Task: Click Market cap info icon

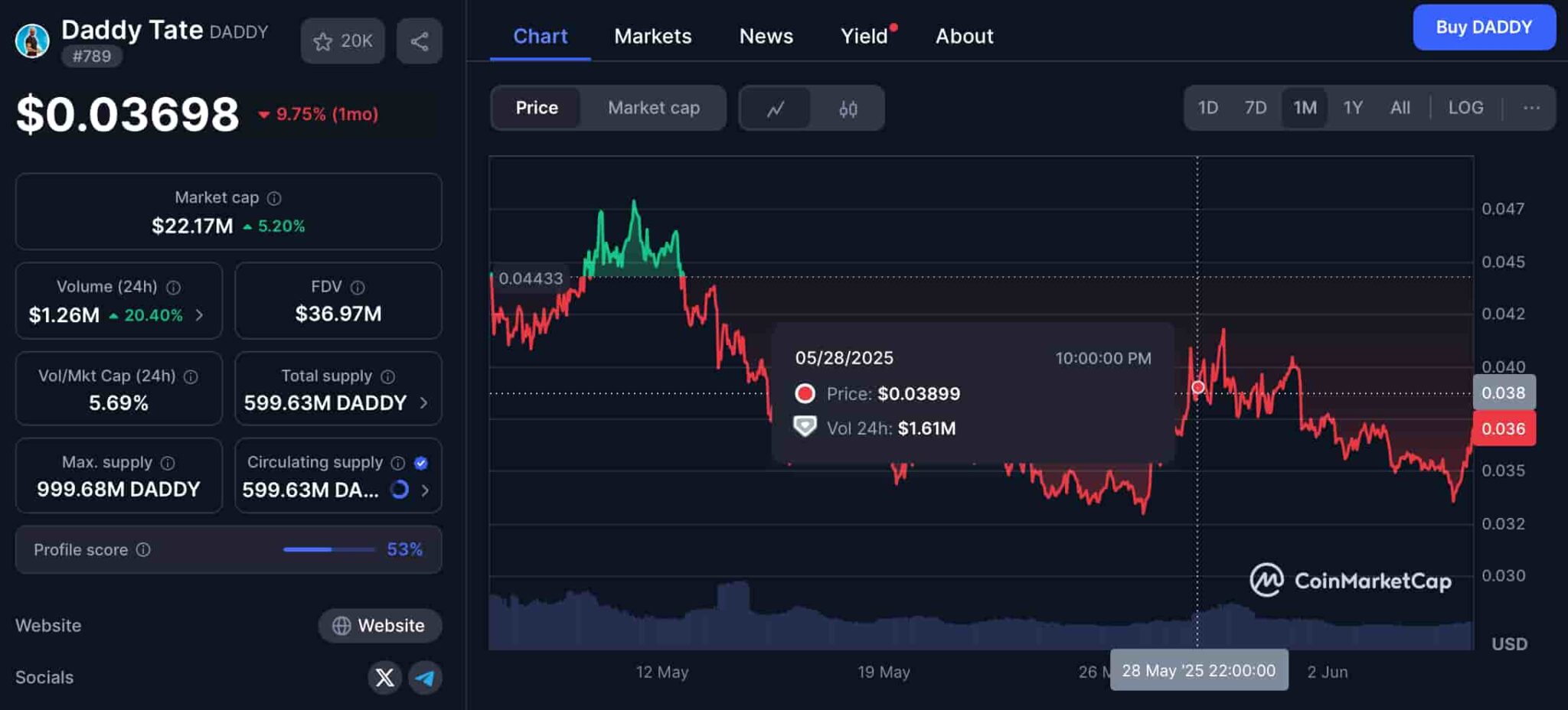Action: click(x=274, y=198)
